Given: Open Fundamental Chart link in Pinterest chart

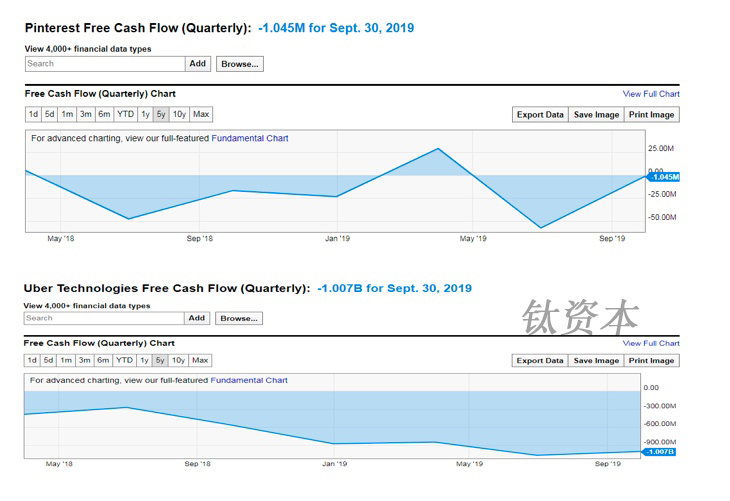Looking at the screenshot, I should [250, 138].
